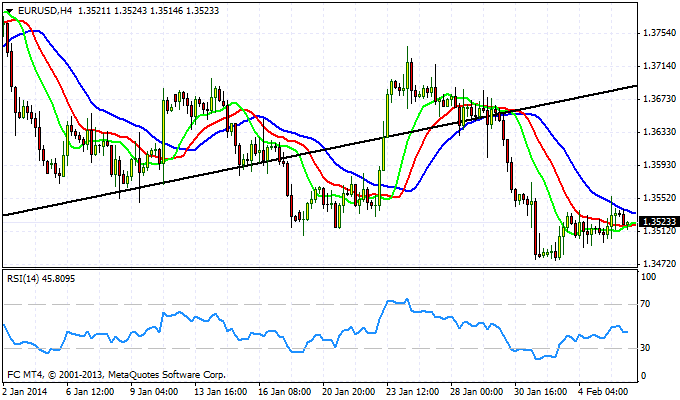
Task: Click the RSI(14) 45.8095 indicator label
Action: [41, 279]
